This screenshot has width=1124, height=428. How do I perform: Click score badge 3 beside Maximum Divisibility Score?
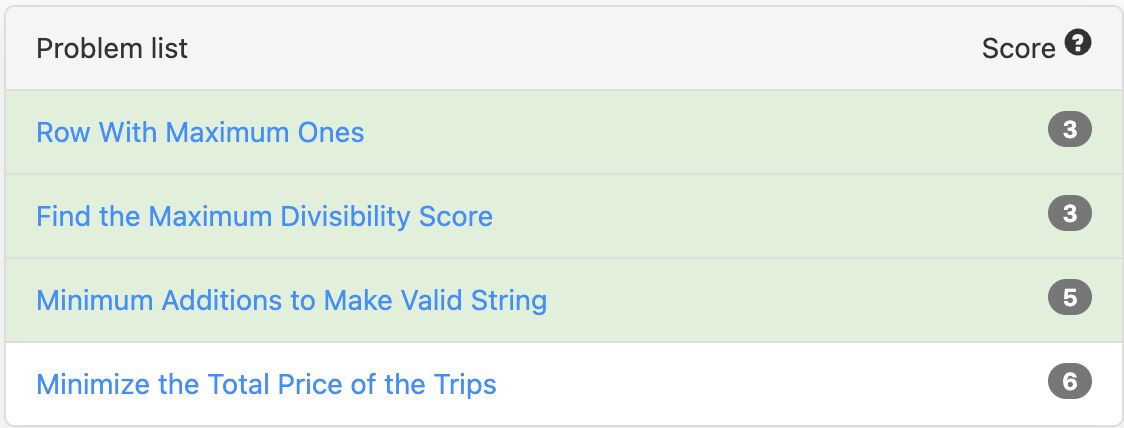(x=1069, y=214)
